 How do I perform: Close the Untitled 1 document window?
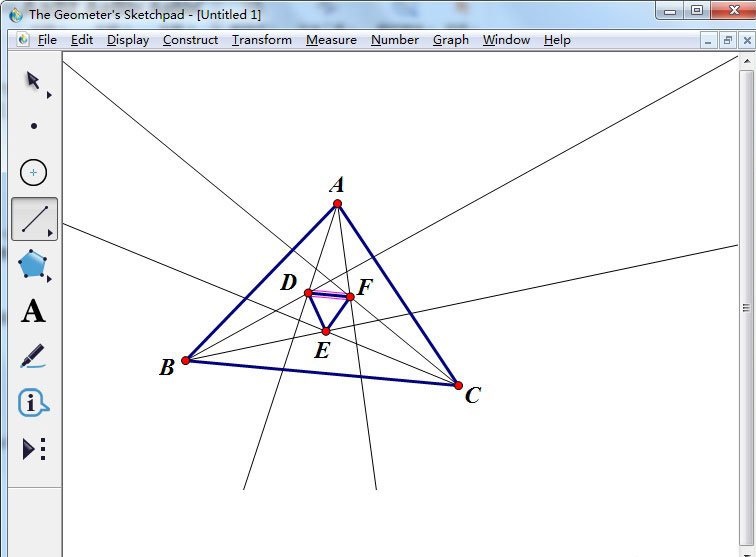[x=747, y=41]
